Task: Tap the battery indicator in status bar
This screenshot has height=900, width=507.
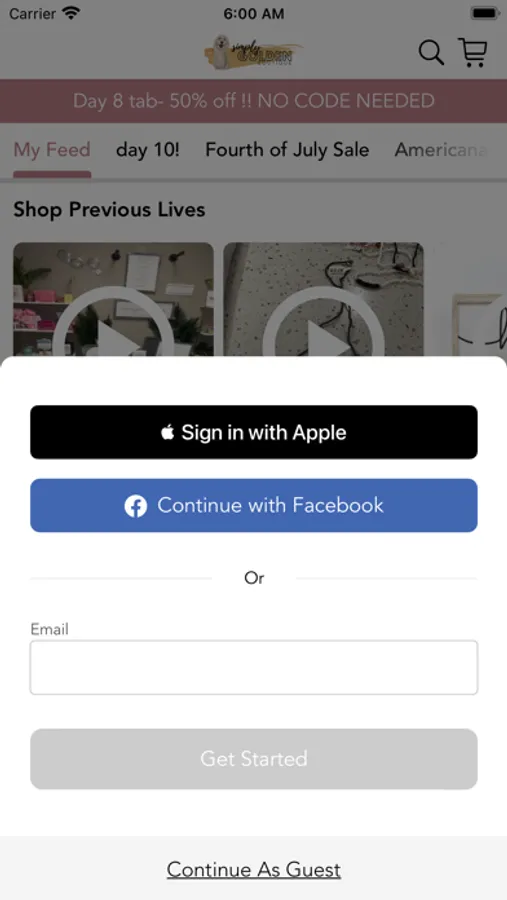Action: coord(484,13)
